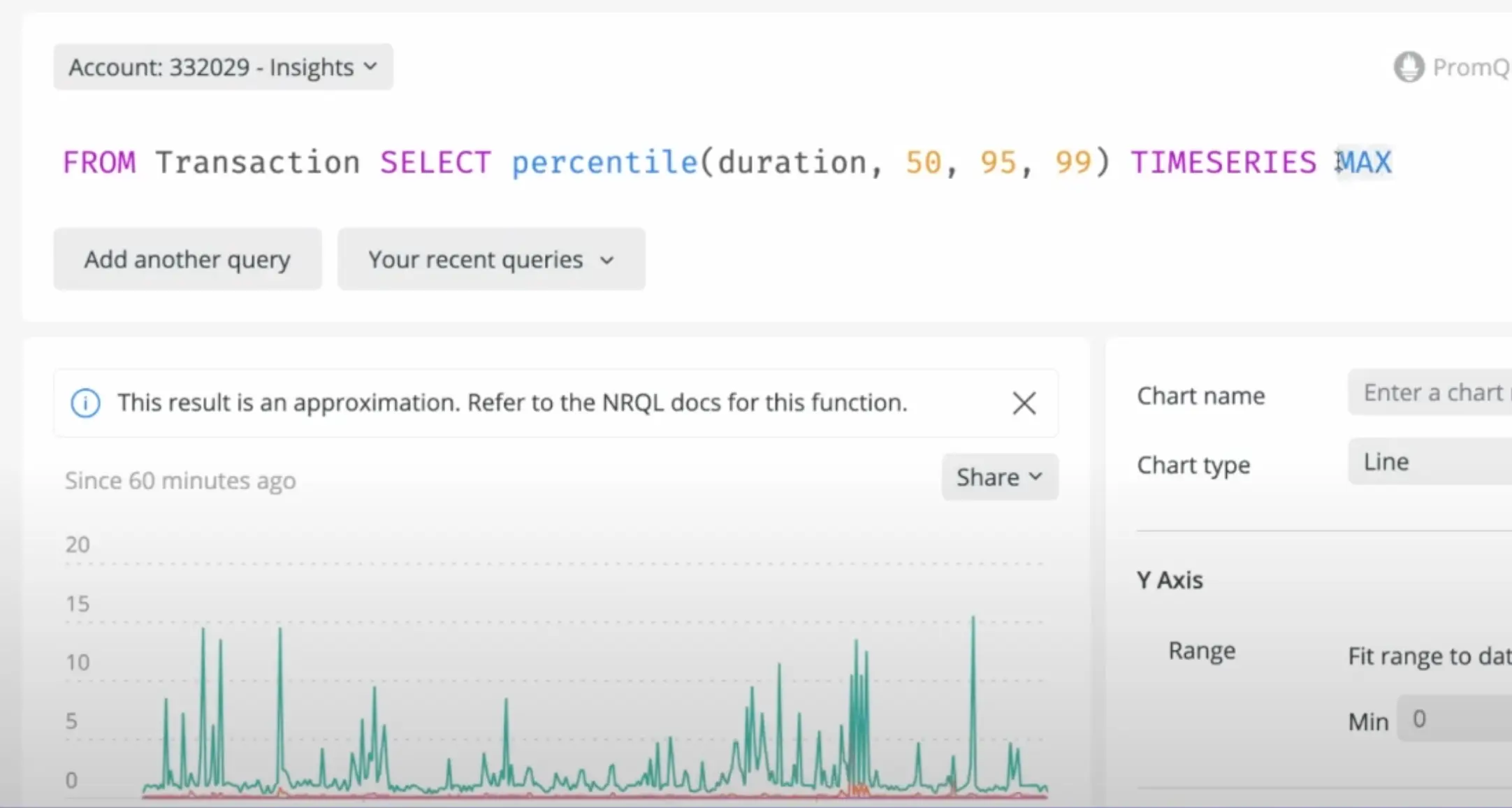This screenshot has height=808, width=1512.
Task: Click the Y Axis section heading
Action: (x=1170, y=580)
